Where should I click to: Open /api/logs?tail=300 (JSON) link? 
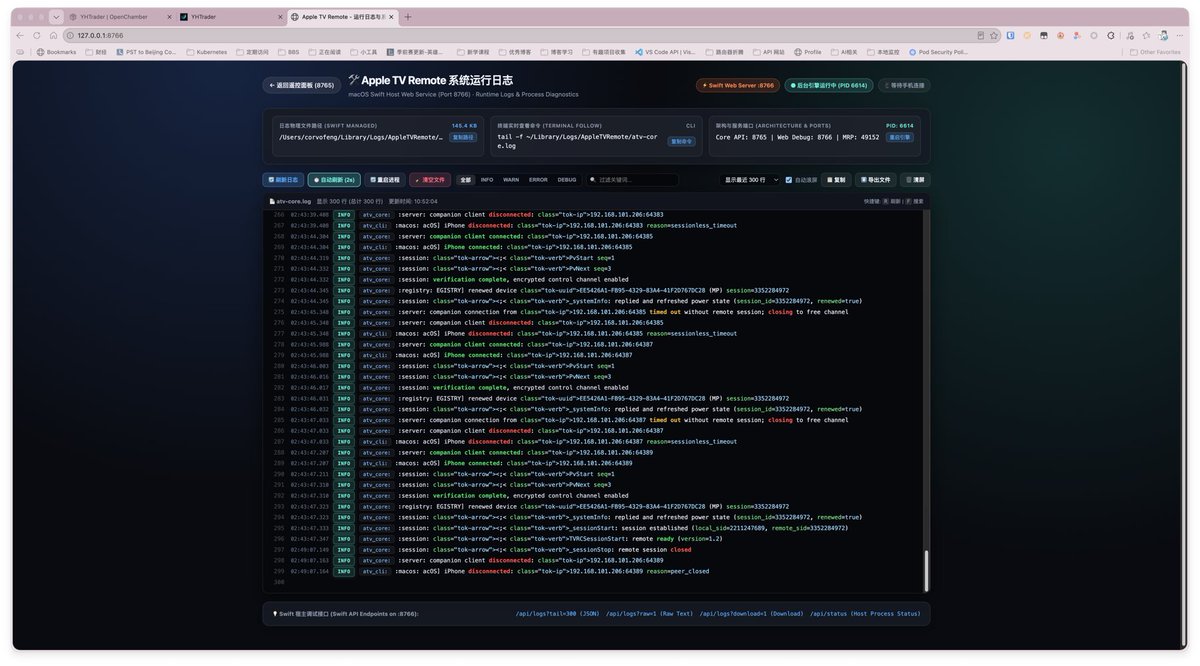[557, 614]
